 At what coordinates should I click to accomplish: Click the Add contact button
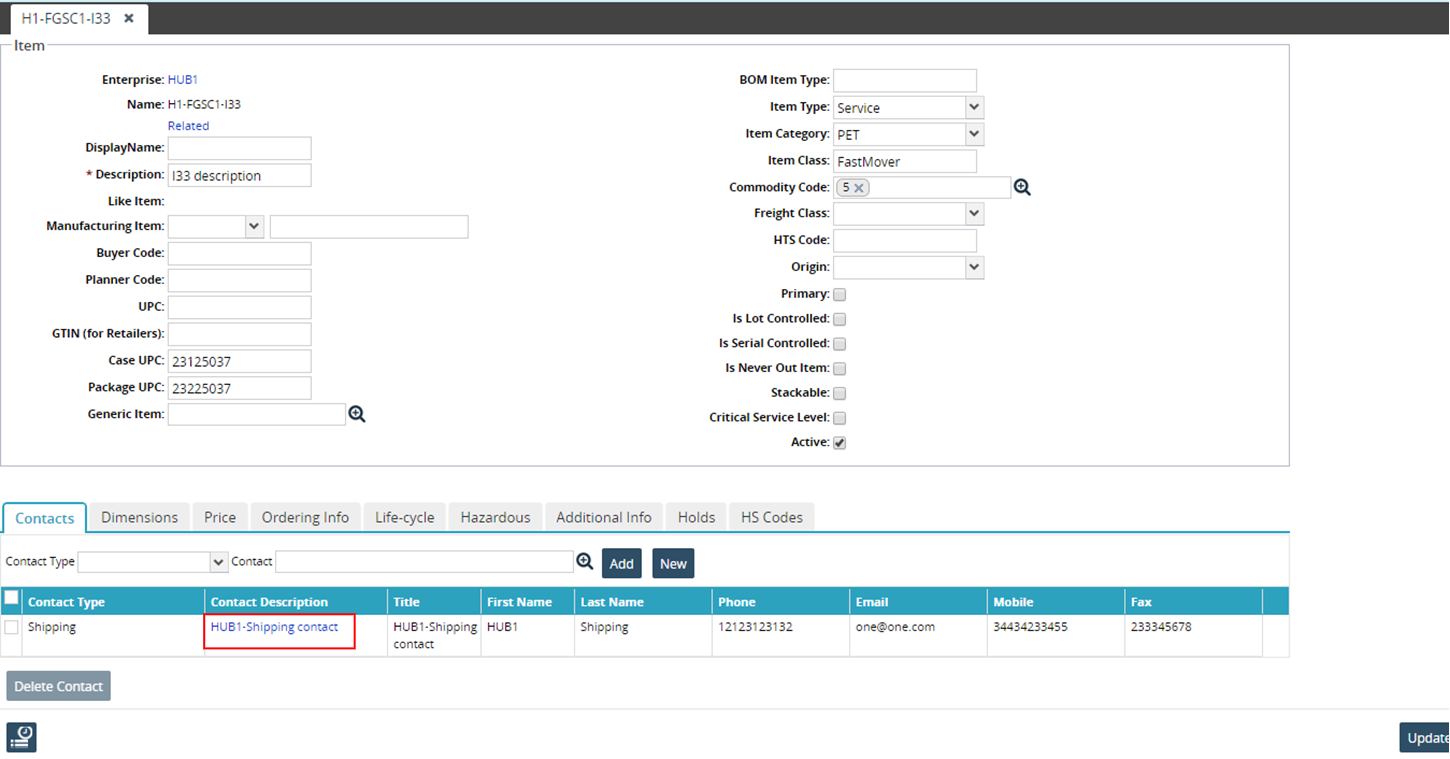point(621,564)
